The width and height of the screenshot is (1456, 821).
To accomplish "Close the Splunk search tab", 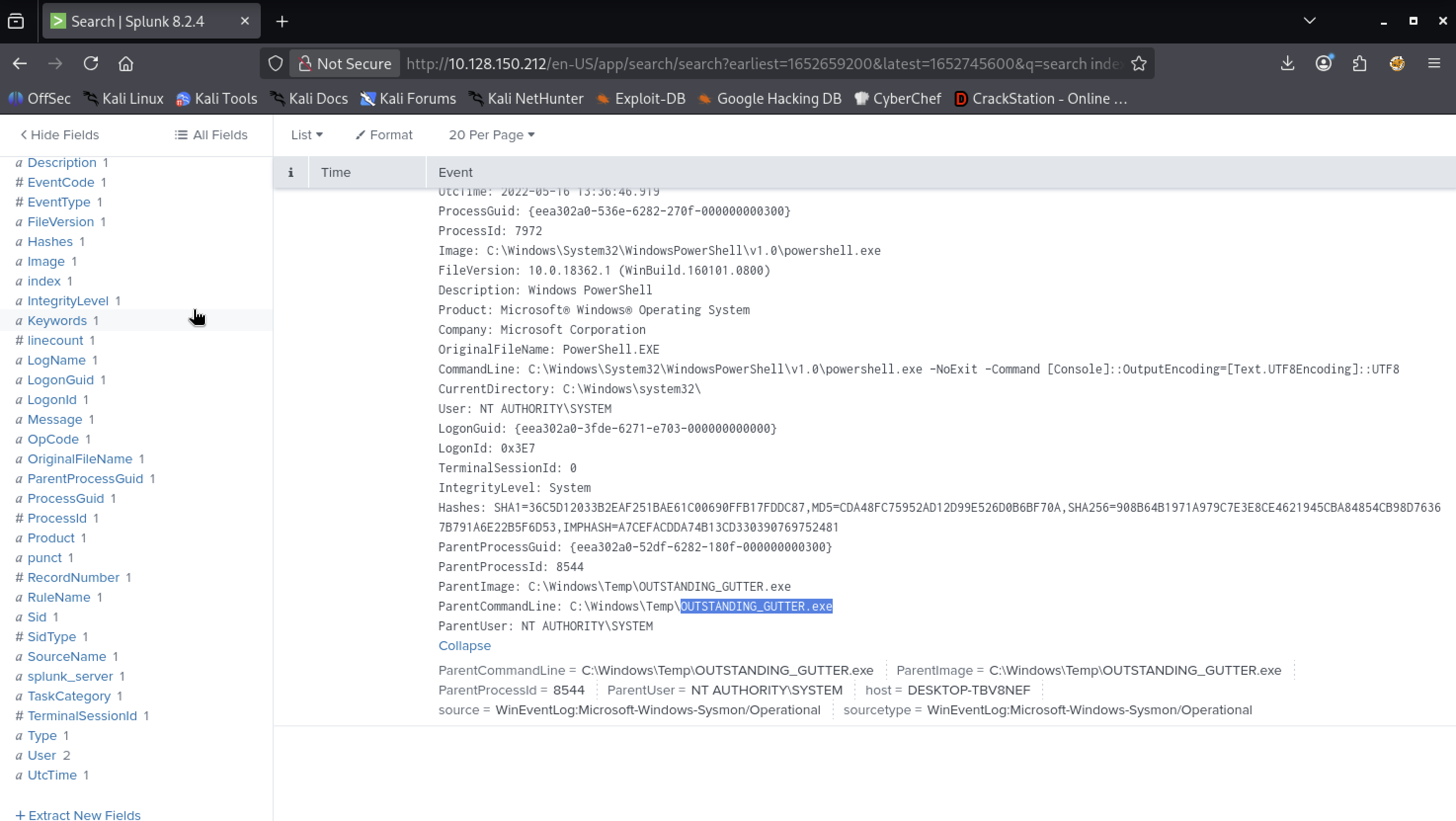I will [245, 21].
